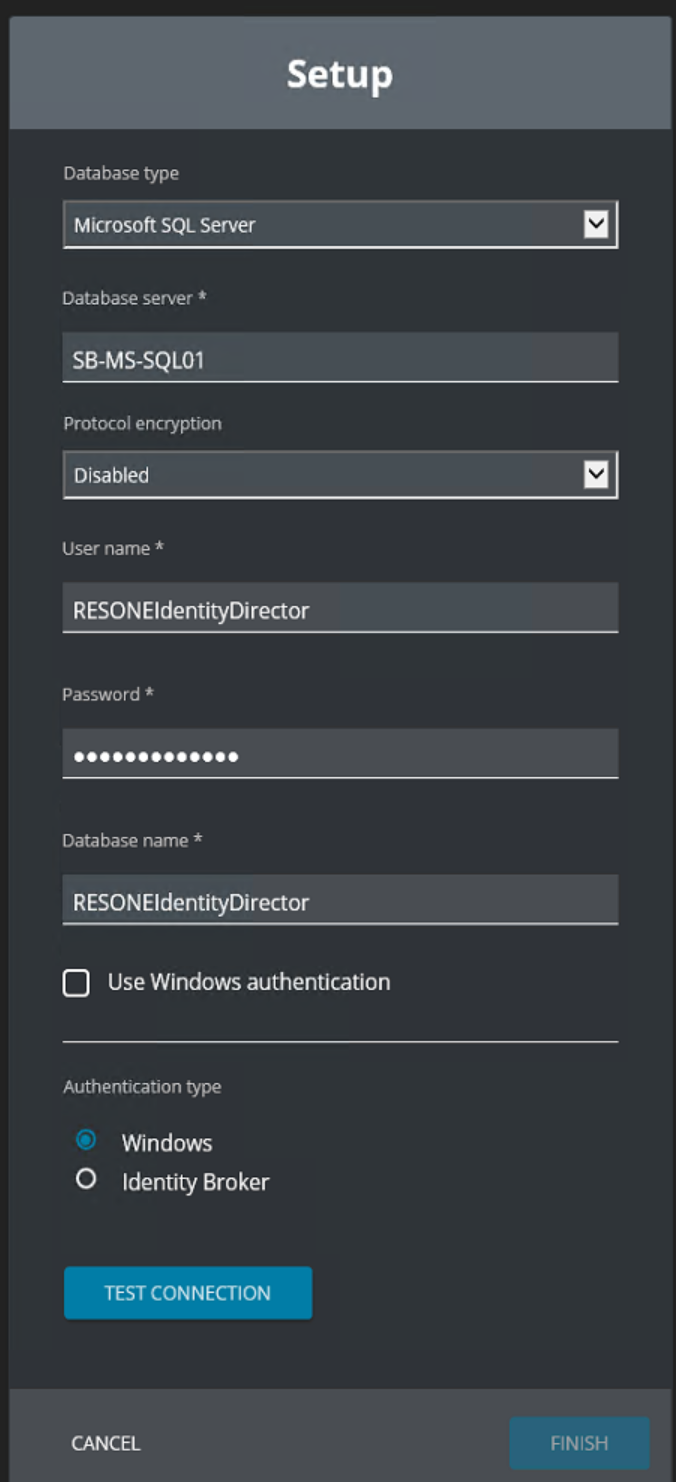
Task: Open the Microsoft SQL Server combo box
Action: 340,224
